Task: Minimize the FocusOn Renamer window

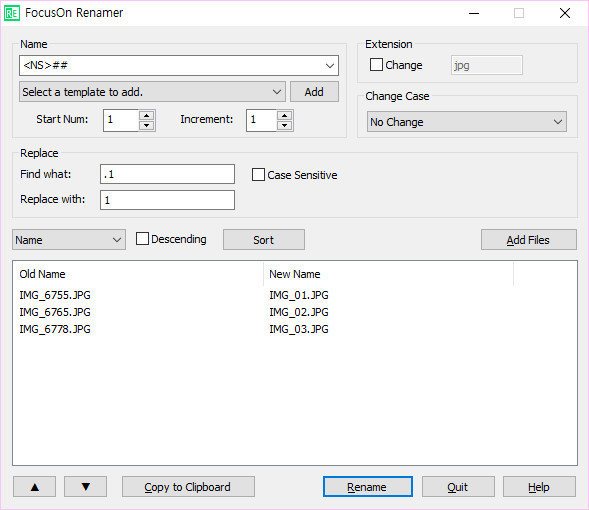Action: (474, 13)
